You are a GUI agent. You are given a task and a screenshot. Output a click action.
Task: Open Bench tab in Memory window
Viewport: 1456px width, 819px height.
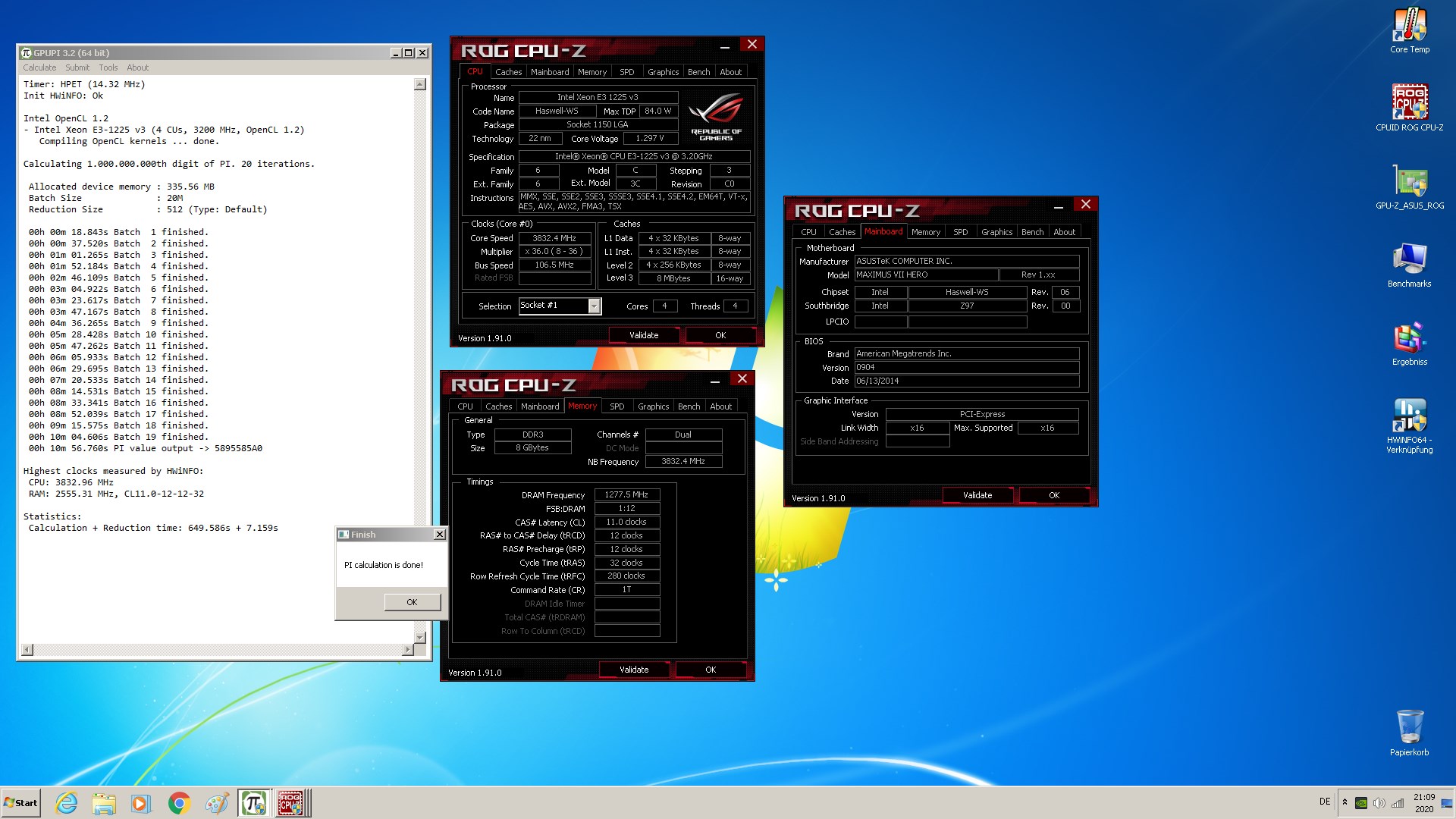click(x=689, y=406)
